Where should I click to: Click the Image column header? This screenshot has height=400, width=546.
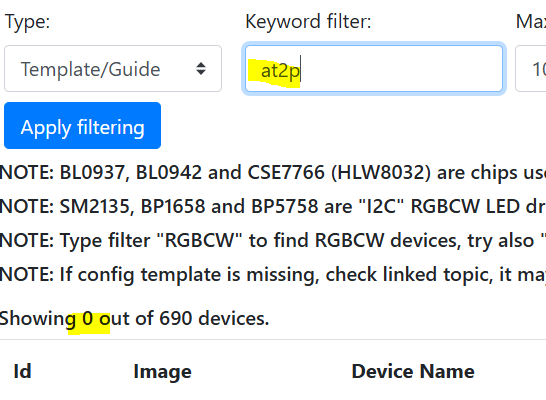(x=163, y=372)
